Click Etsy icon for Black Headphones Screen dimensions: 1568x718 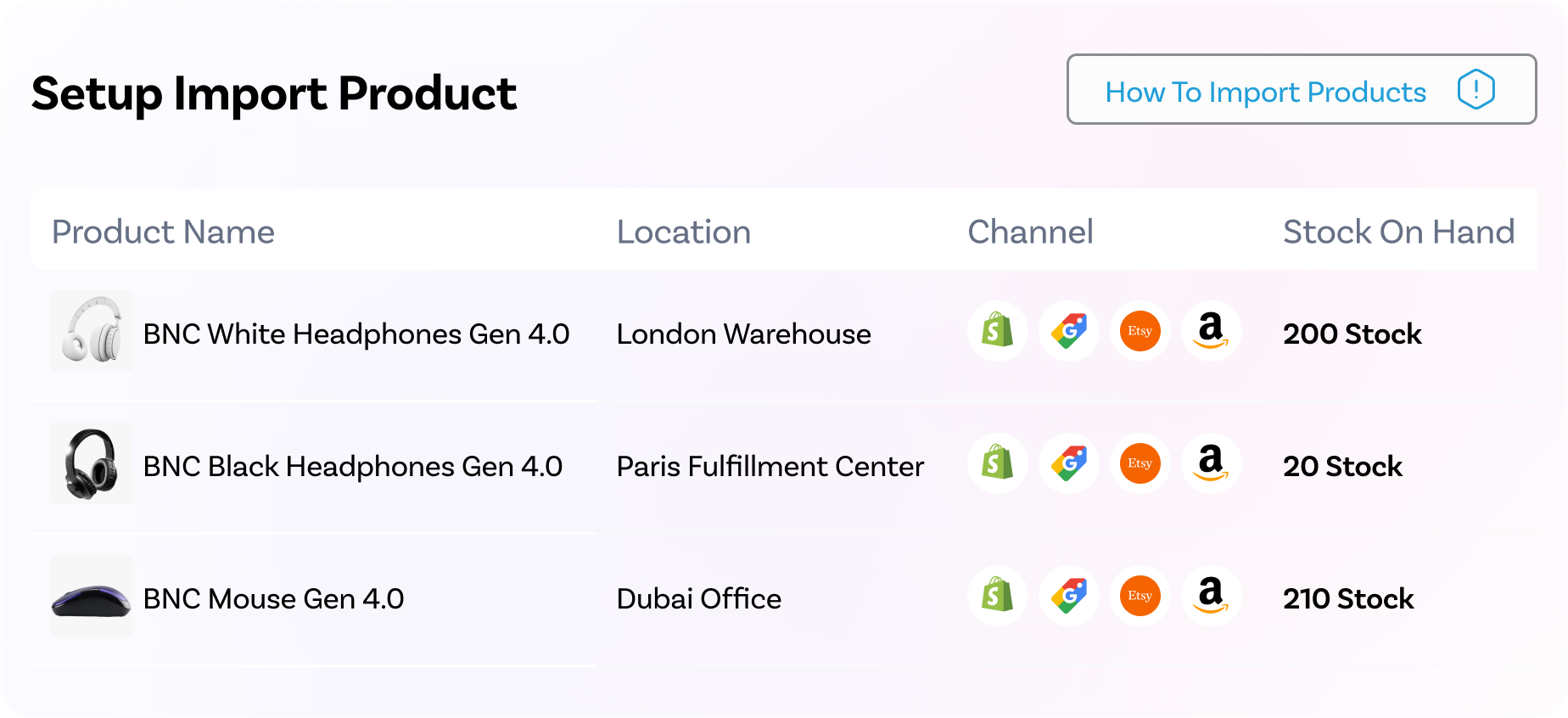(1140, 463)
